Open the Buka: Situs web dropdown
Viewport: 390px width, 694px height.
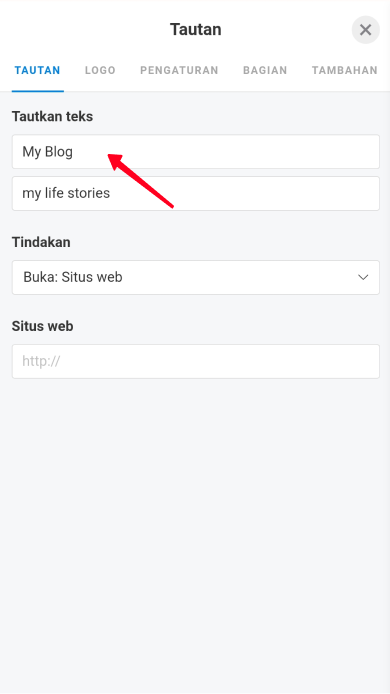coord(196,277)
